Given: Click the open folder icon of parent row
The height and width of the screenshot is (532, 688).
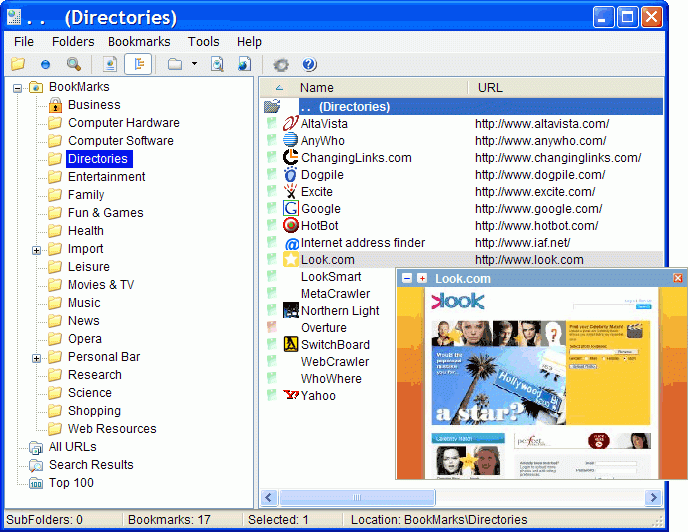Looking at the screenshot, I should tap(272, 106).
